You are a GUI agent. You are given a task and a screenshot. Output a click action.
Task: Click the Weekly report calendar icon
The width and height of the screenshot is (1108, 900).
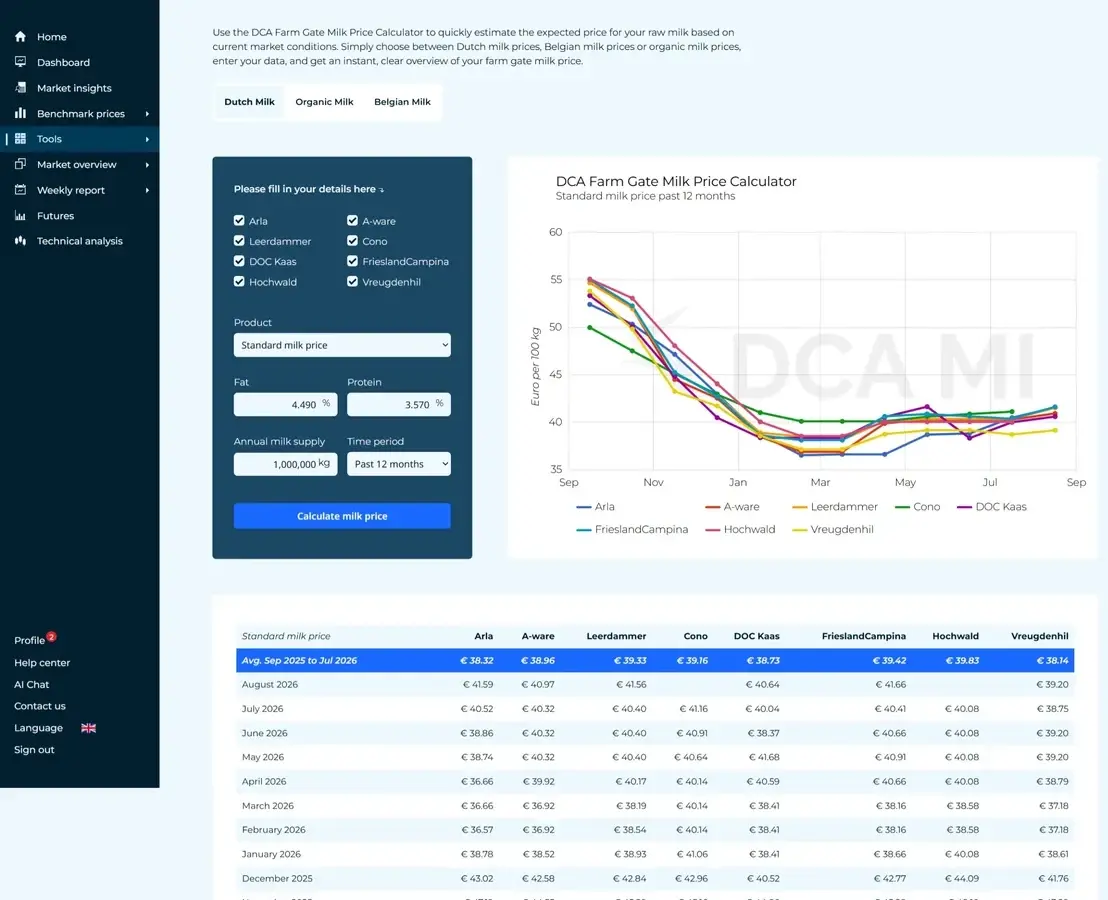20,189
